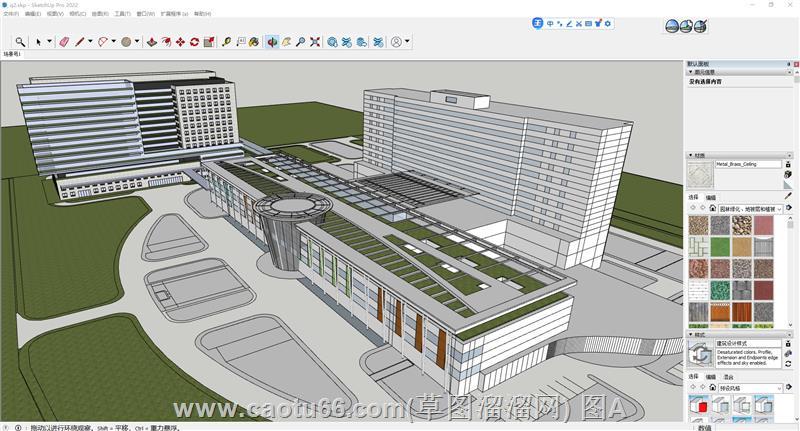Select the Offset tool
Viewport: 800px width, 431px height.
[166, 42]
